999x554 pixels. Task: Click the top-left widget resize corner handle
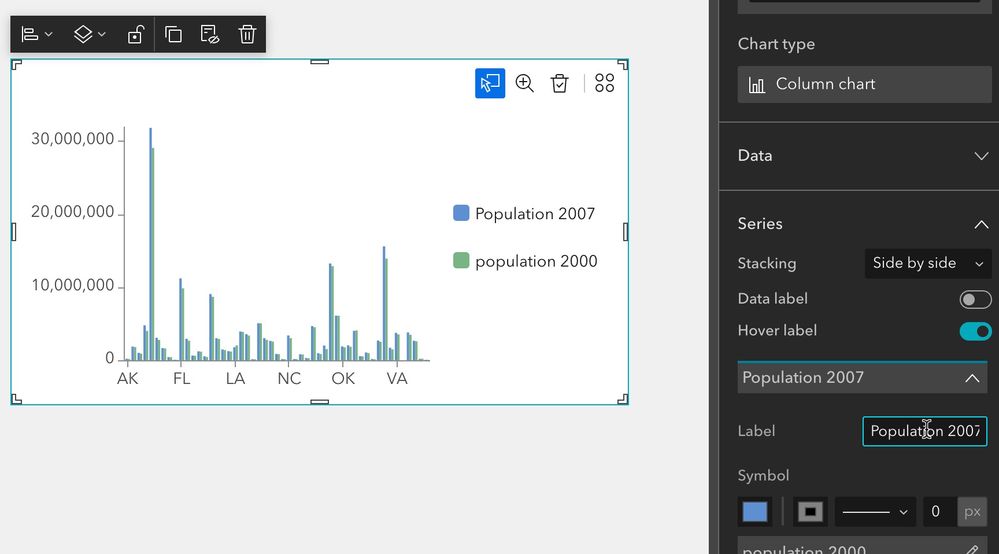tap(17, 64)
